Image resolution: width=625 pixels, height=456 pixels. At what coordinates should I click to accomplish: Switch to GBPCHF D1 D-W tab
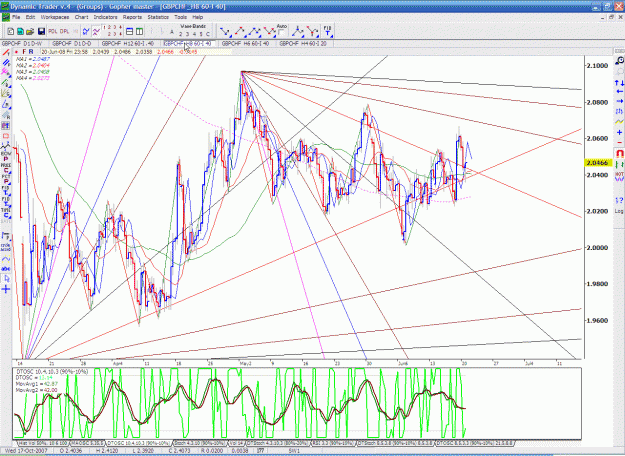coord(22,43)
